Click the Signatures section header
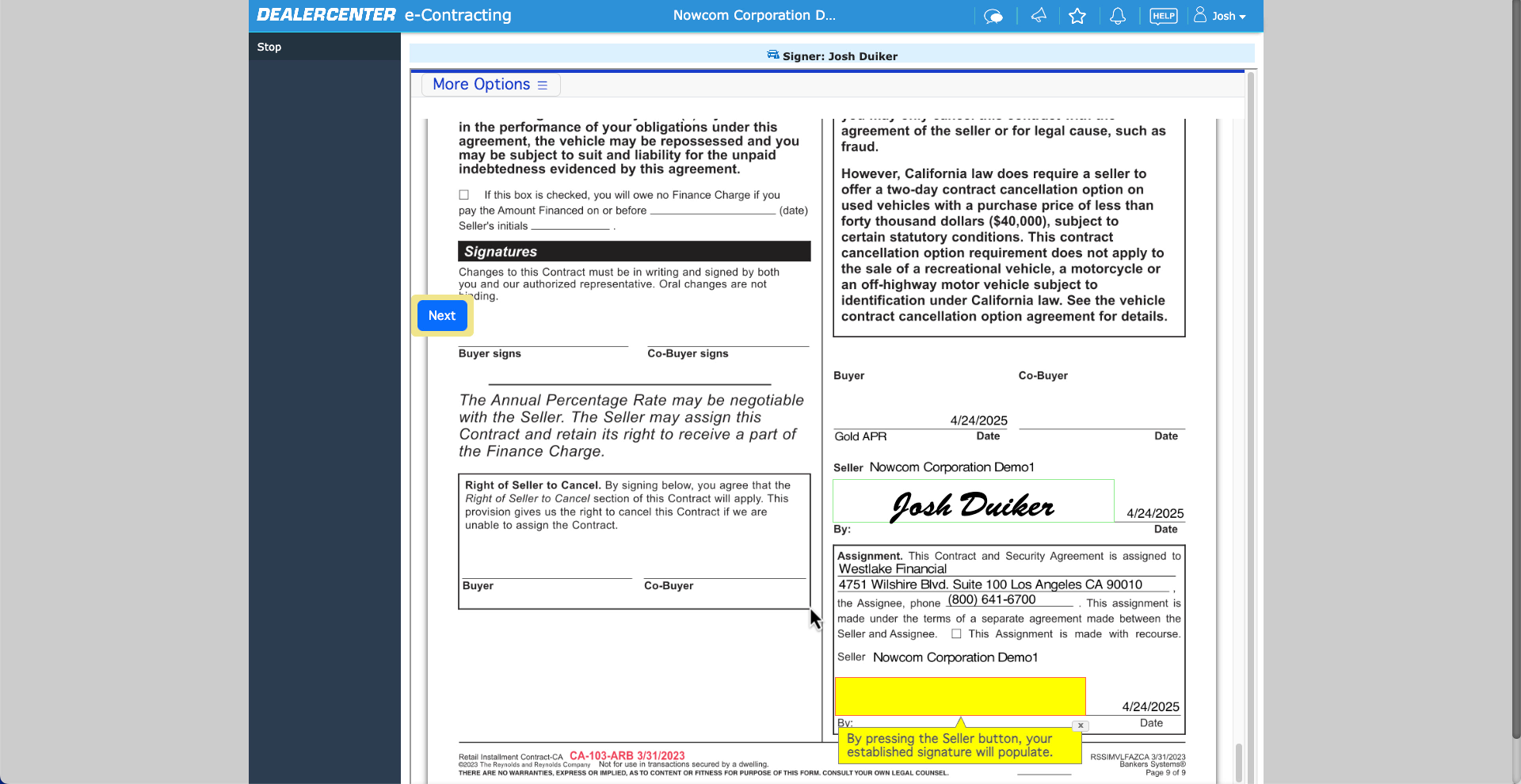This screenshot has width=1521, height=784. tap(635, 251)
